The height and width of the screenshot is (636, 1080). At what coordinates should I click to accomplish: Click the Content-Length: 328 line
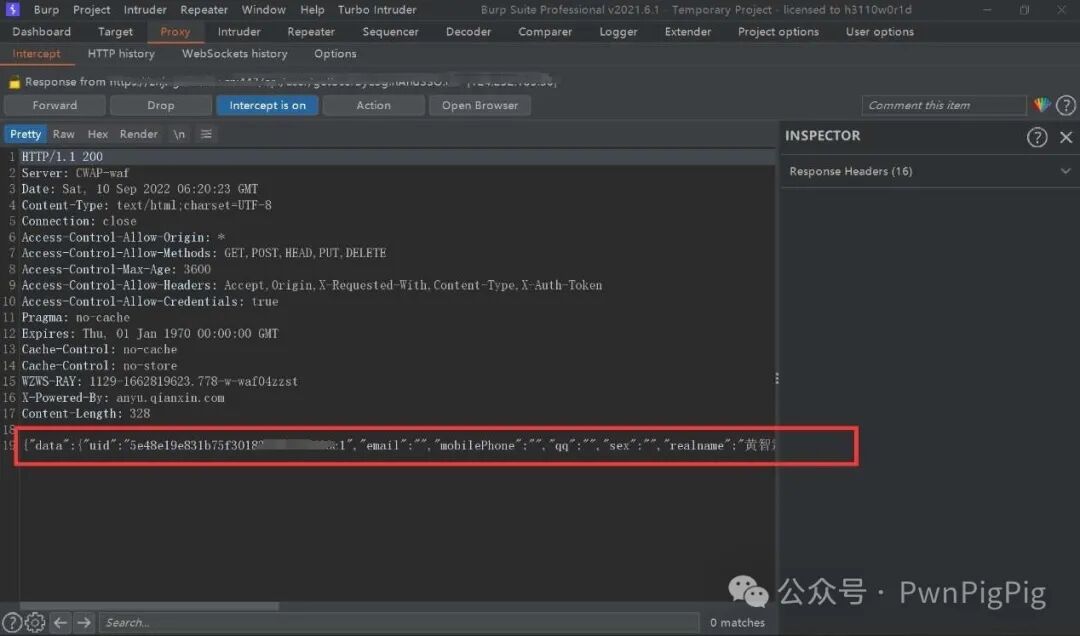coord(85,413)
